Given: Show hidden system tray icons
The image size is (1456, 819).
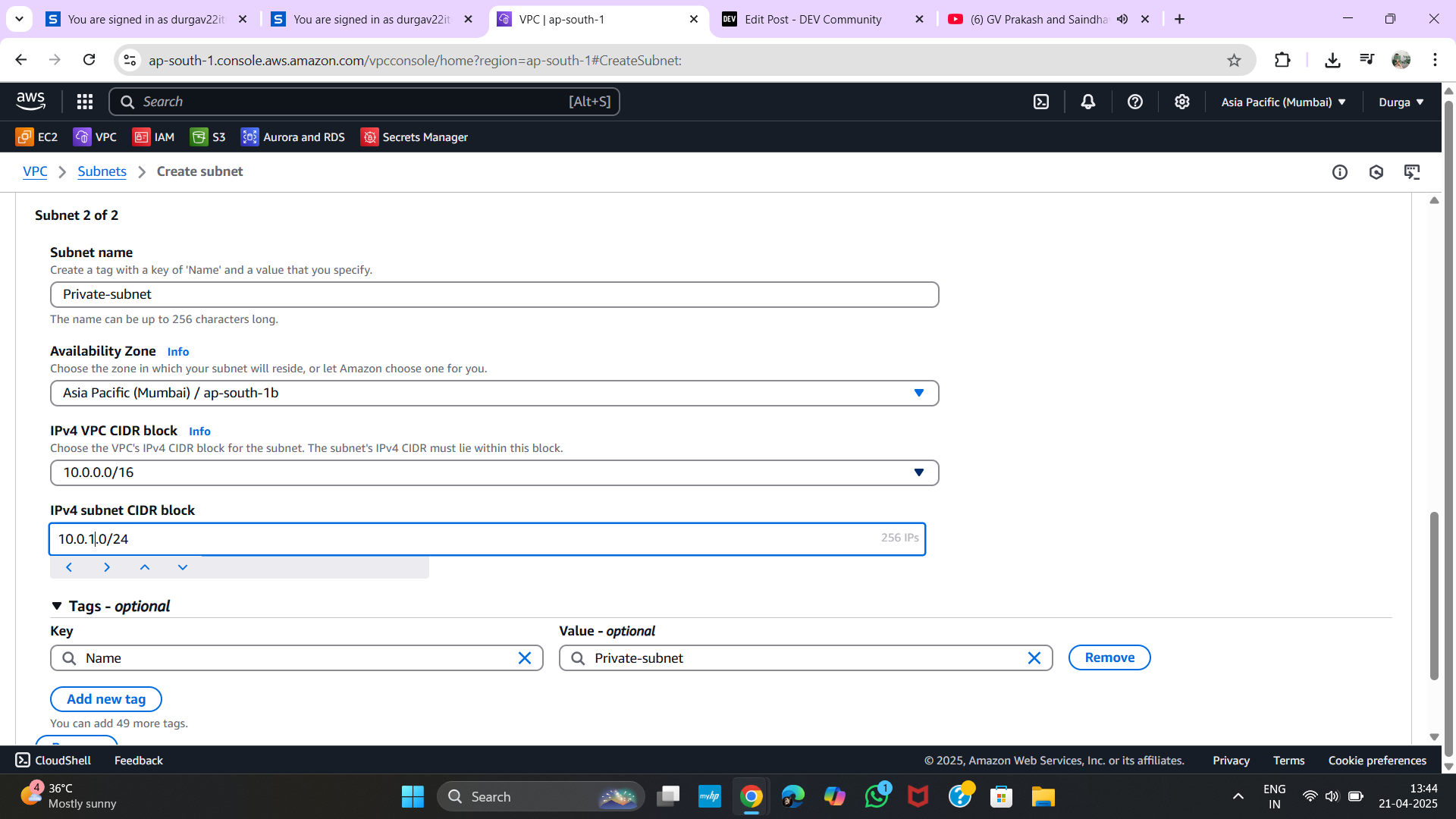Looking at the screenshot, I should [x=1238, y=796].
